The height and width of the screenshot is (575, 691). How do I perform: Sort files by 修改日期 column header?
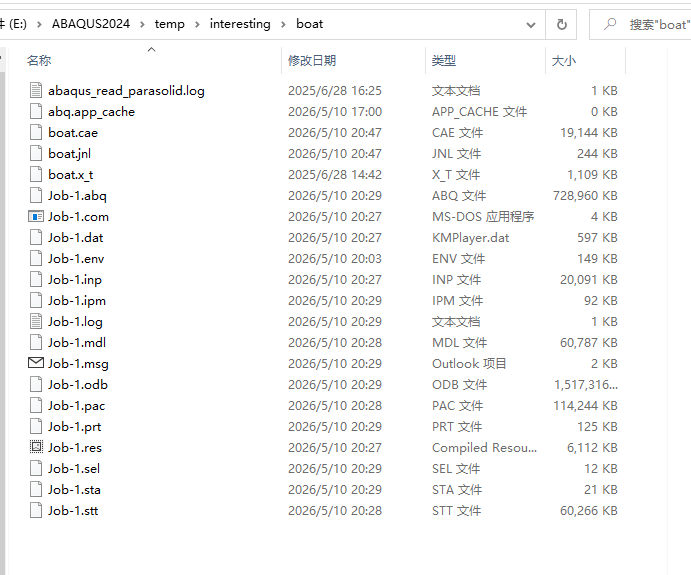coord(312,60)
